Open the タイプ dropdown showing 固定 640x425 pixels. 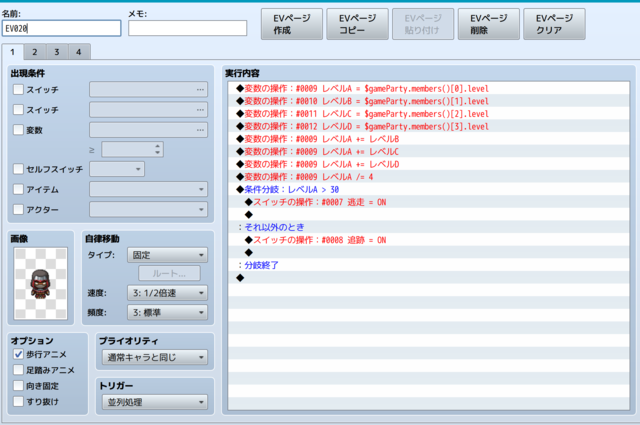point(167,255)
